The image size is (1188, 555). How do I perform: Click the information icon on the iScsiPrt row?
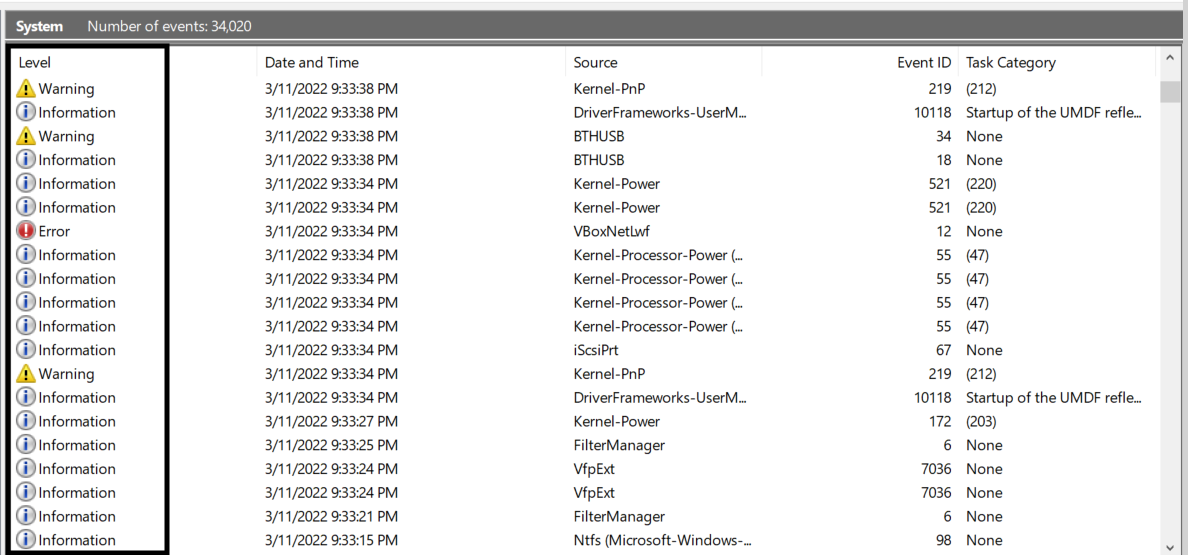(x=26, y=350)
